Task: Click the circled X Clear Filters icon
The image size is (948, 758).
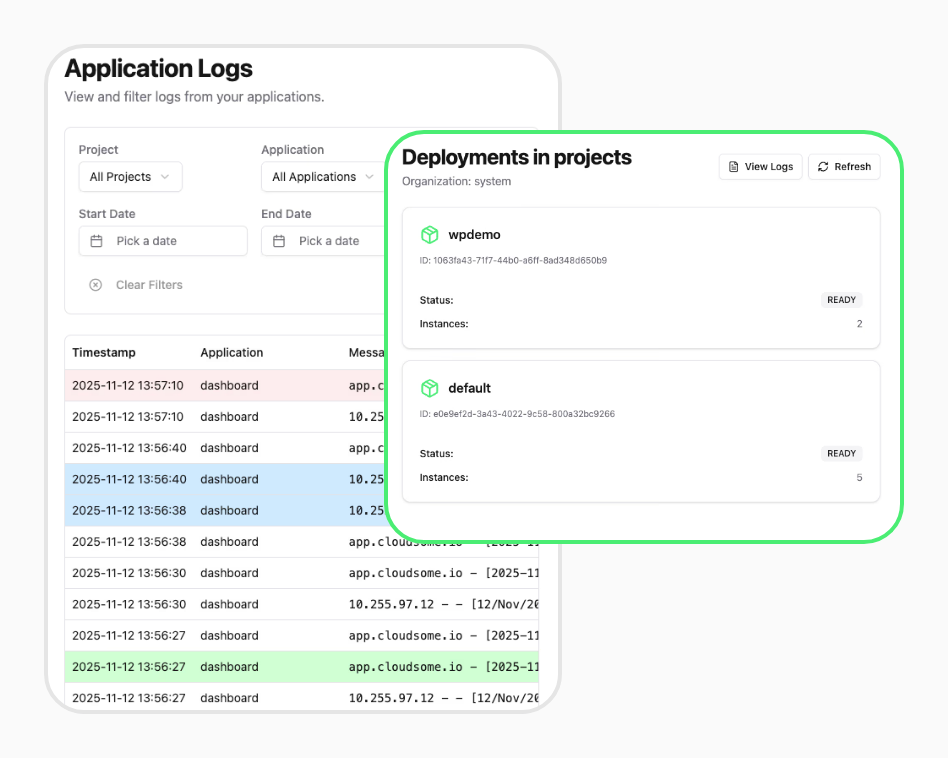Action: pyautogui.click(x=96, y=285)
